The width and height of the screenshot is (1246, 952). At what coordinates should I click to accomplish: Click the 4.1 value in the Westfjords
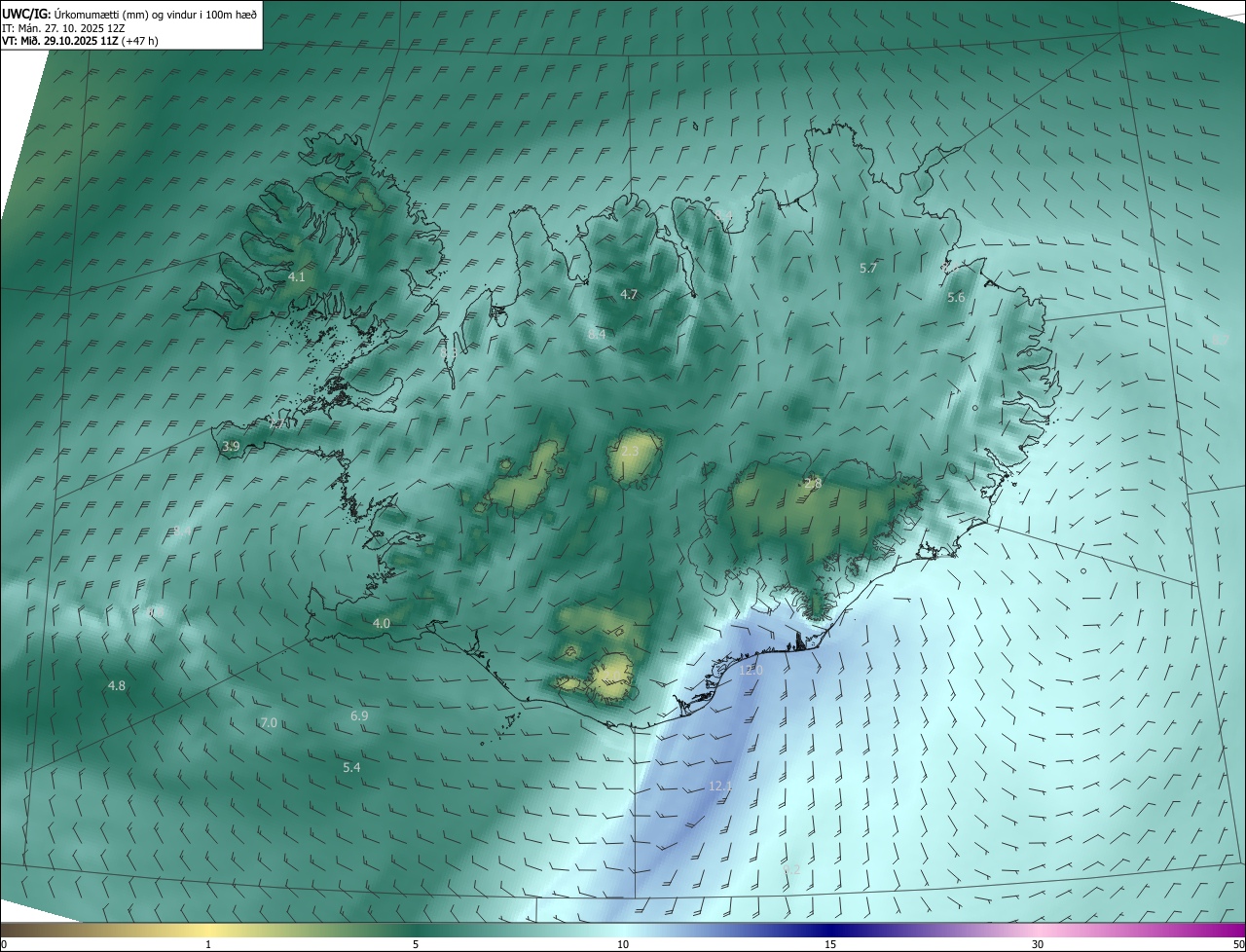coord(297,277)
